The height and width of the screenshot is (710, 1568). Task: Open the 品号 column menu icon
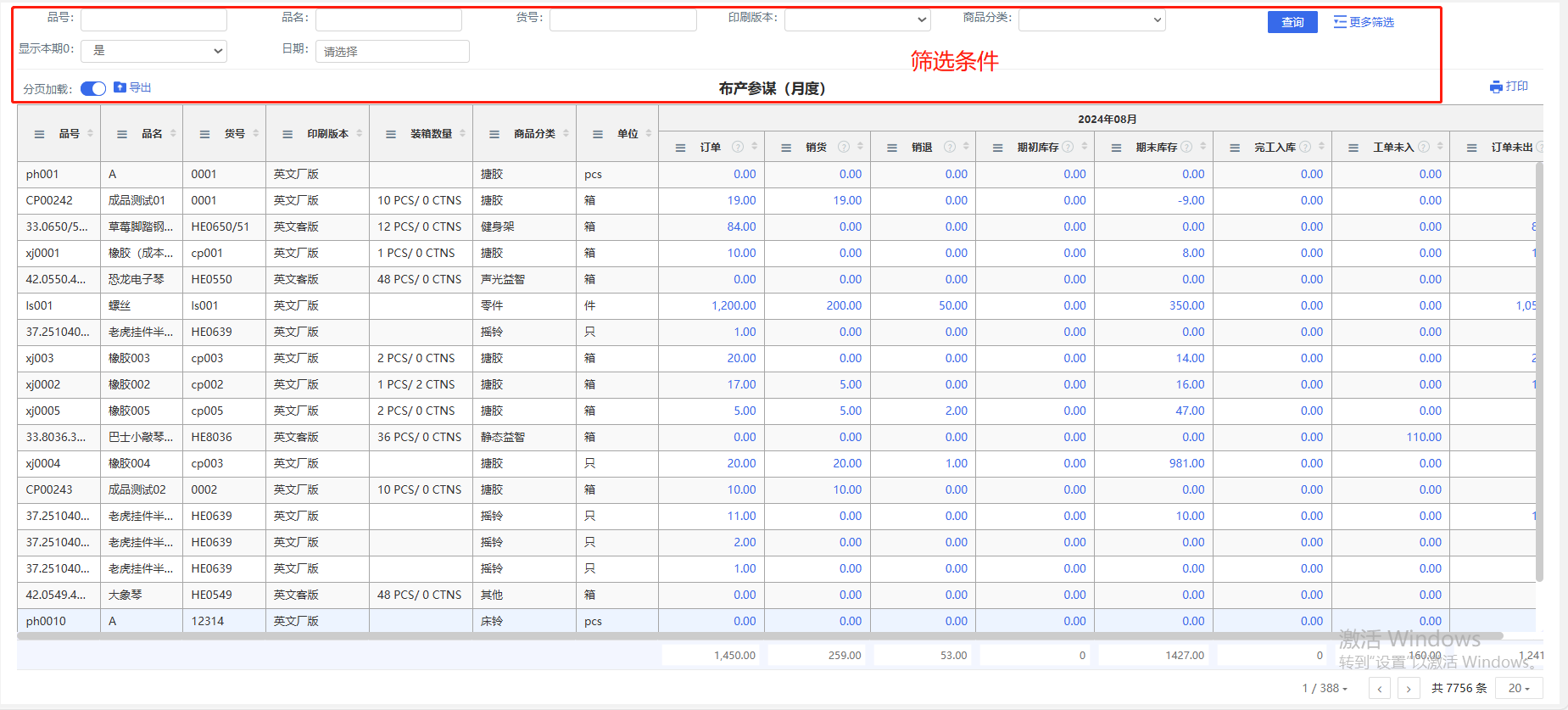(39, 134)
